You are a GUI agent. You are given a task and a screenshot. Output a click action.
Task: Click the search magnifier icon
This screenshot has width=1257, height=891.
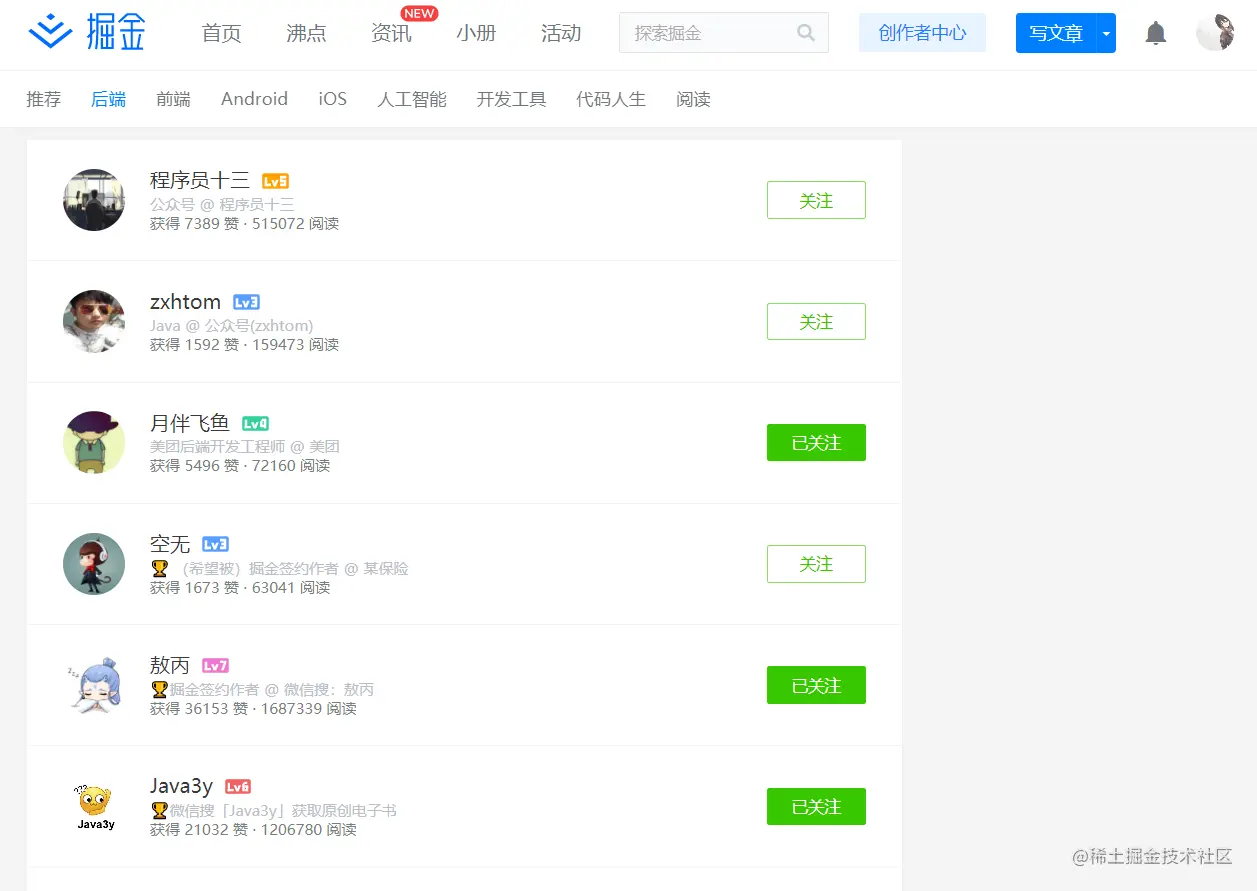[x=806, y=33]
